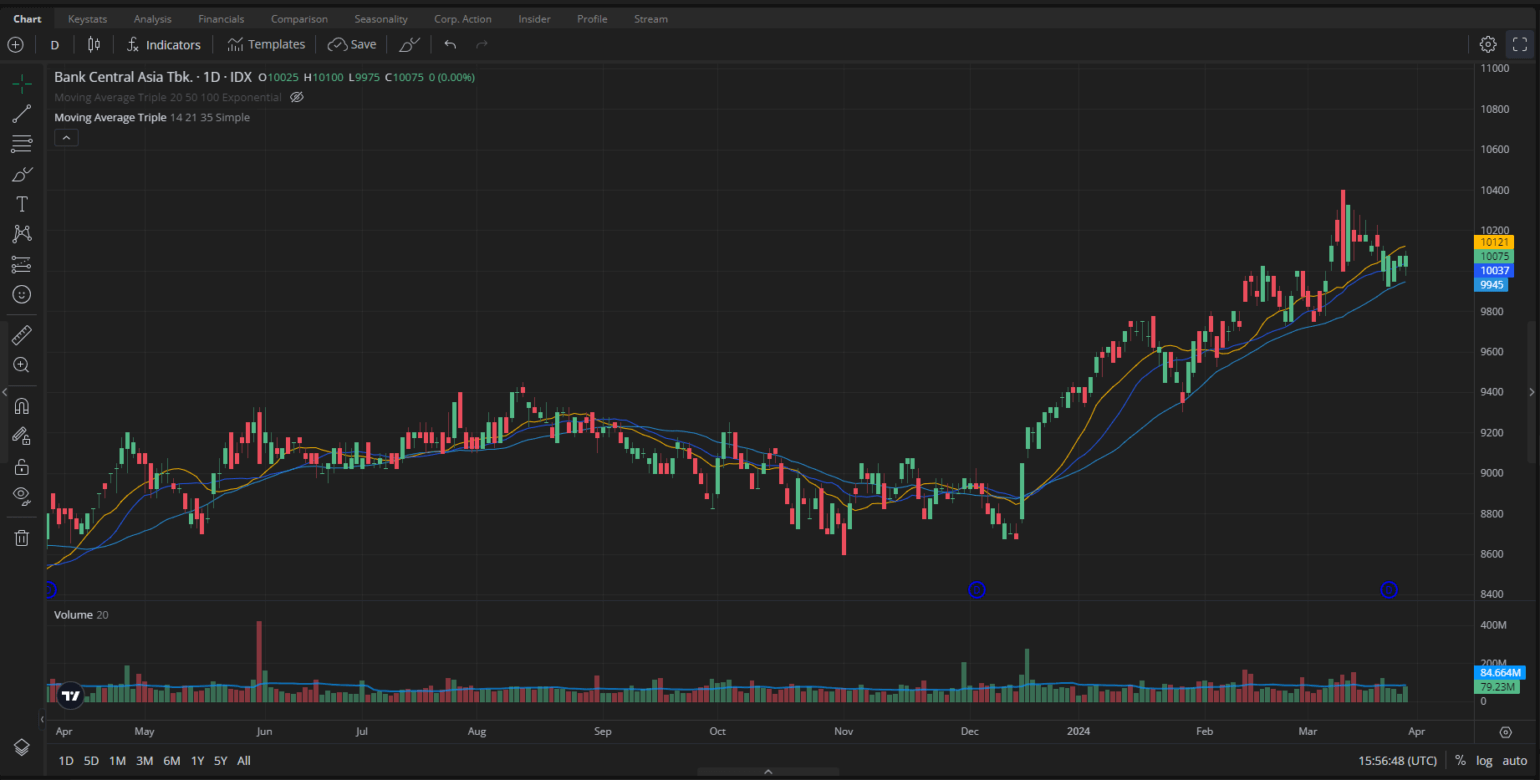Toggle percent scale mode
This screenshot has height=780, width=1540.
click(1460, 761)
